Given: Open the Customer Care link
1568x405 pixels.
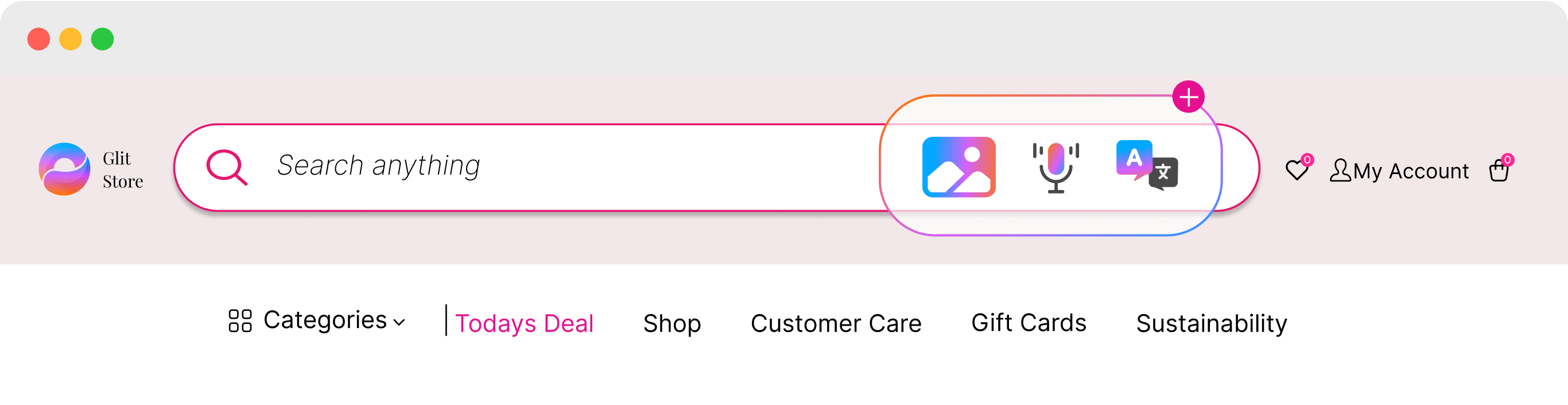Looking at the screenshot, I should tap(836, 323).
